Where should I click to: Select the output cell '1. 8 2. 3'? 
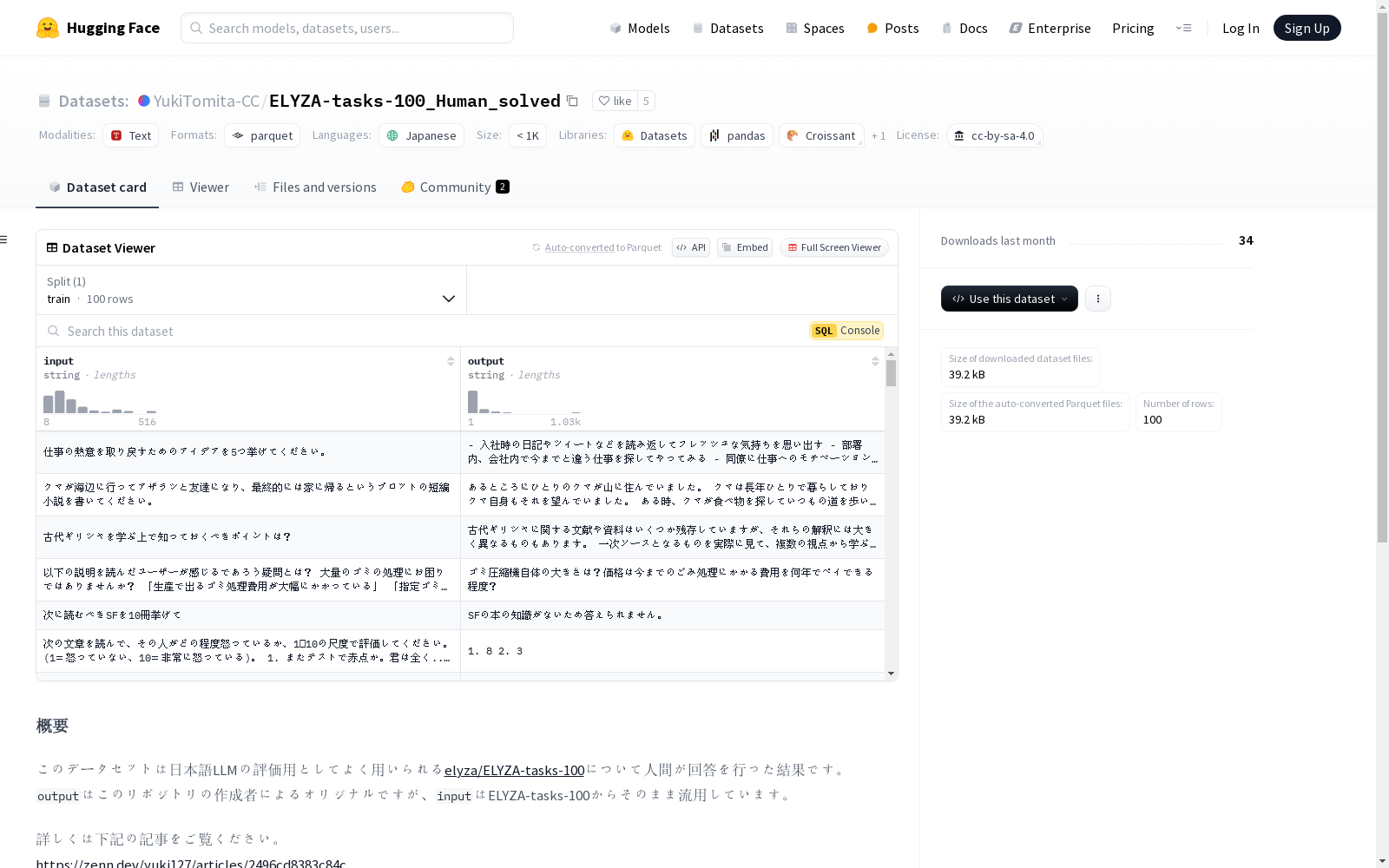[x=673, y=651]
